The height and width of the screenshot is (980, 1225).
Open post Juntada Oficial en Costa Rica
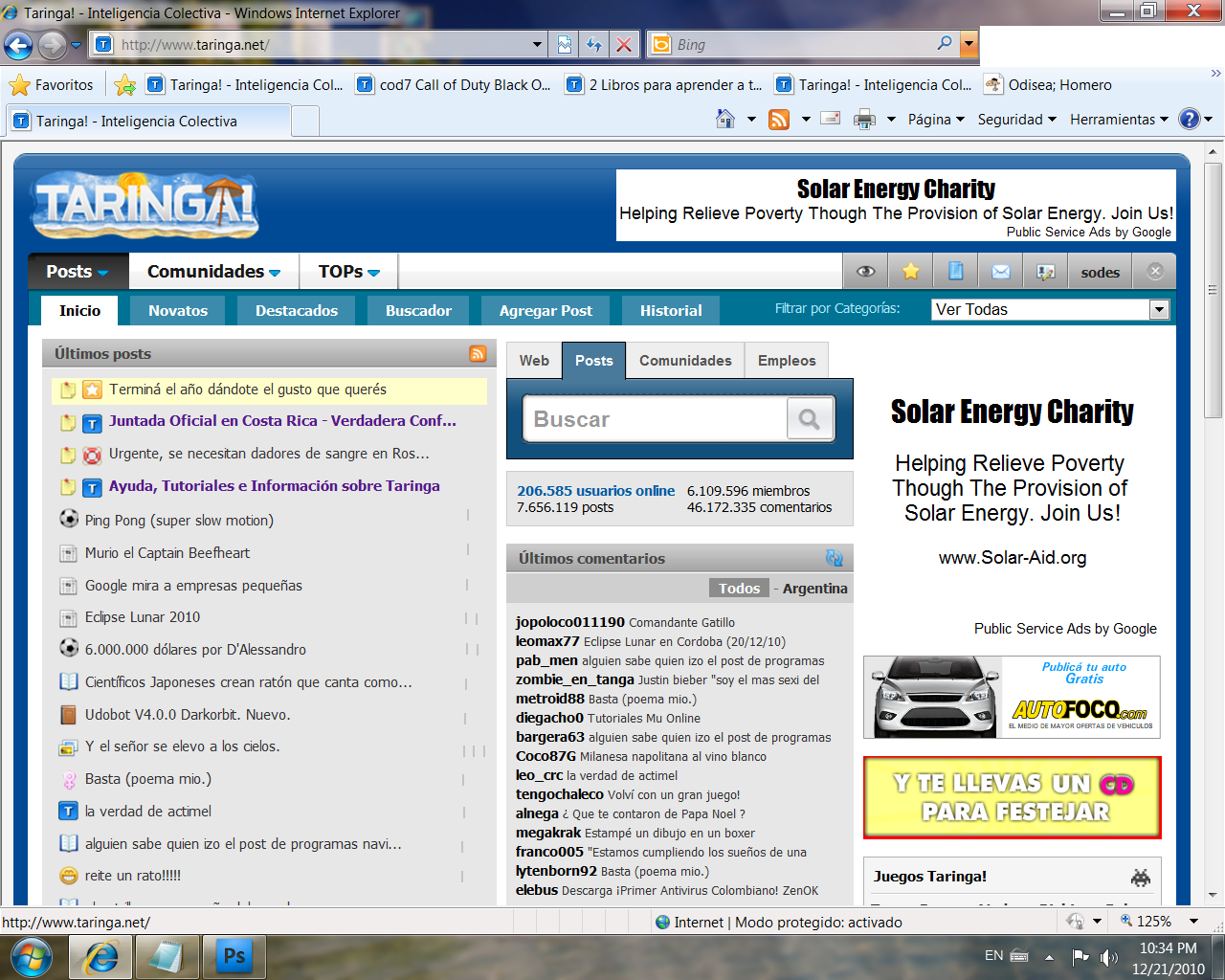282,421
